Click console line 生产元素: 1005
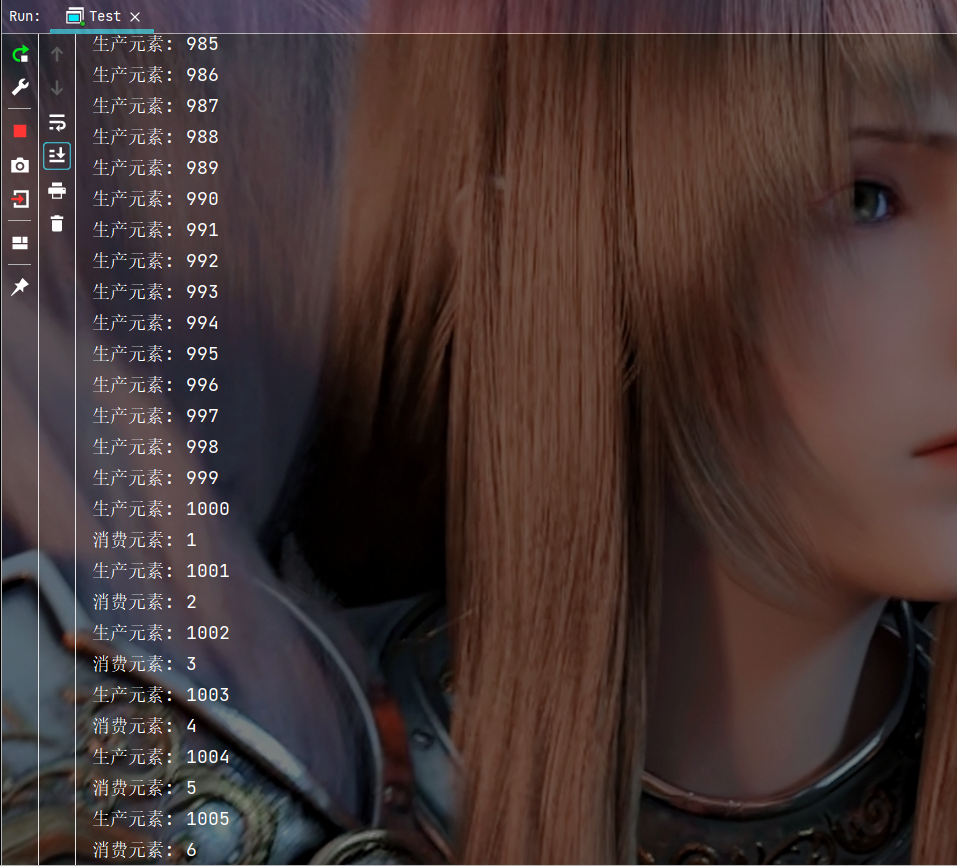 [x=161, y=819]
